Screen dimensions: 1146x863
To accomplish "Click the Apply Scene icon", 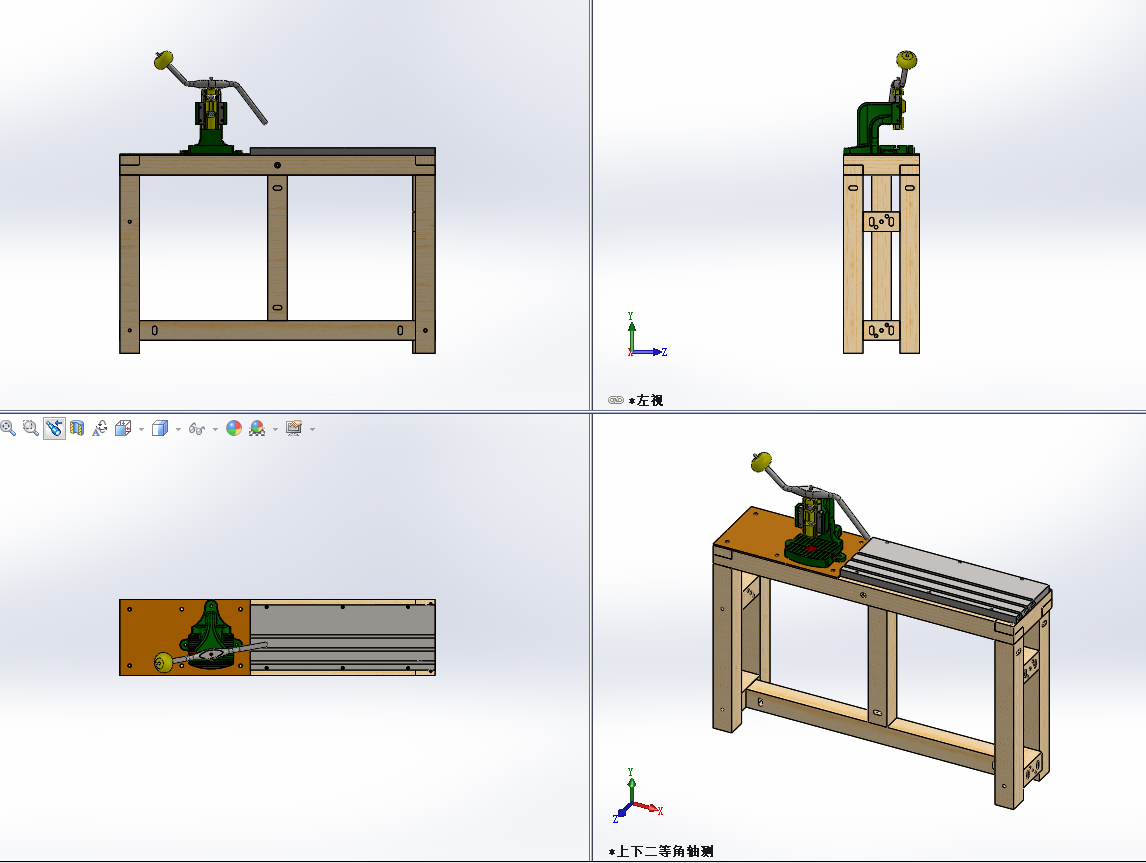I will click(x=257, y=428).
